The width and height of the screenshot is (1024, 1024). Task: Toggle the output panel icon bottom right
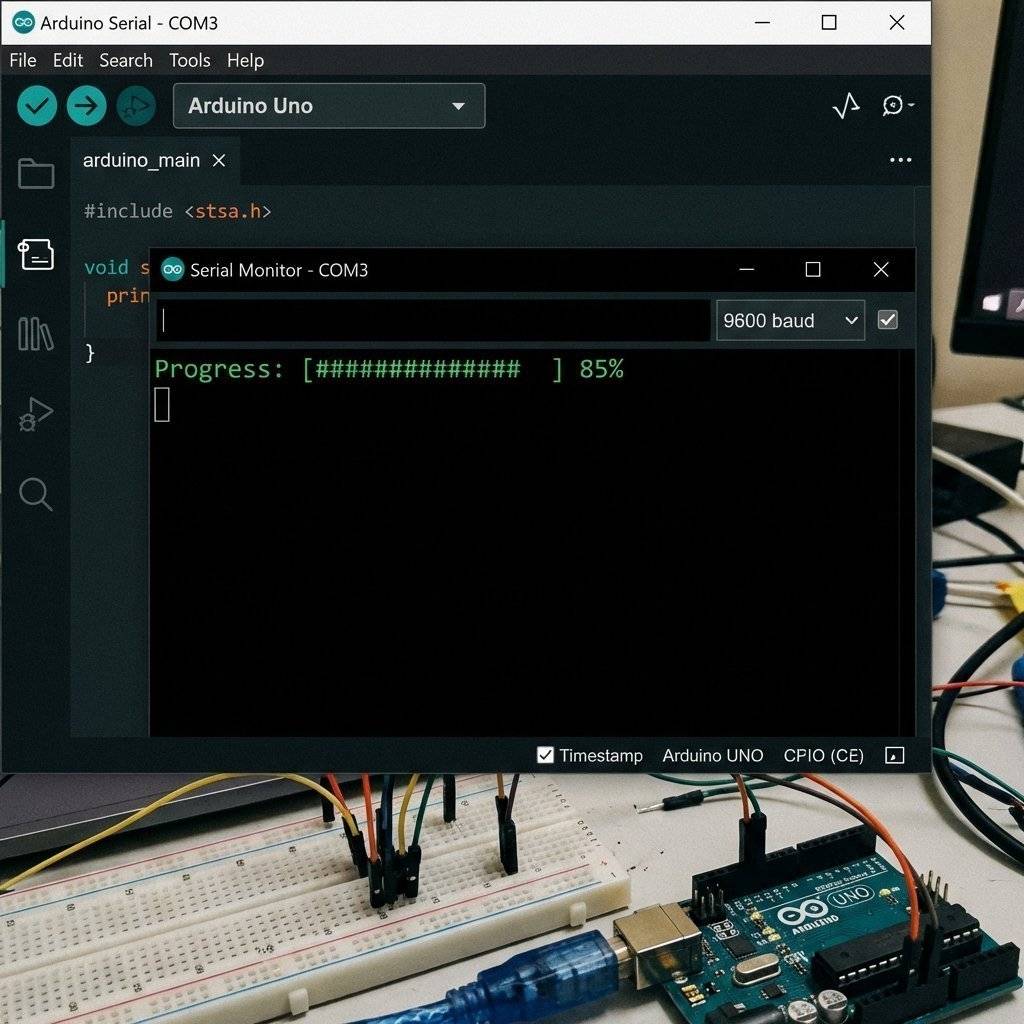pos(894,756)
